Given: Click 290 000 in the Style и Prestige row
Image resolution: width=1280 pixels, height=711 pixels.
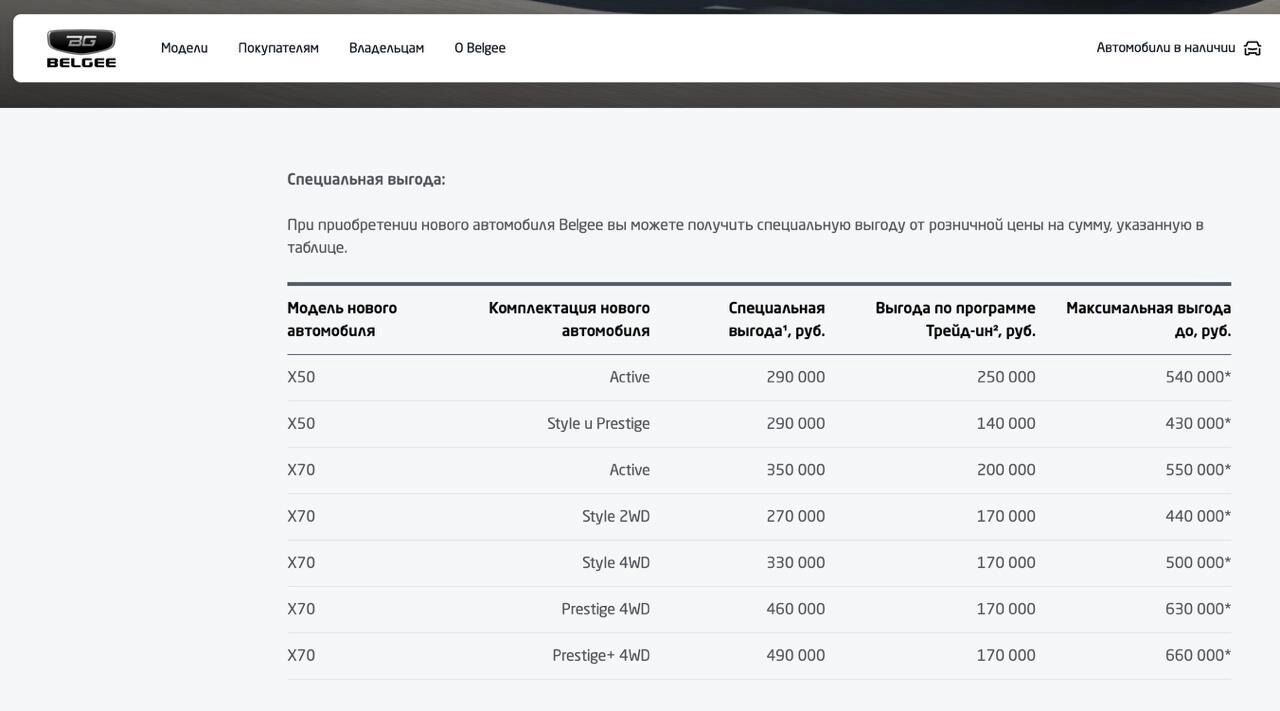Looking at the screenshot, I should click(x=796, y=424).
